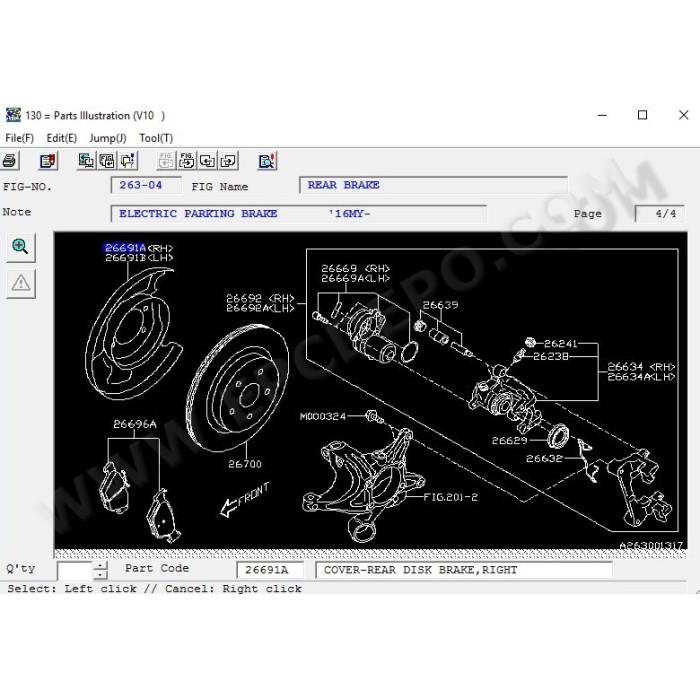This screenshot has width=700, height=700.
Task: Click the FIG Name field REAR BRAKE
Action: click(x=433, y=185)
